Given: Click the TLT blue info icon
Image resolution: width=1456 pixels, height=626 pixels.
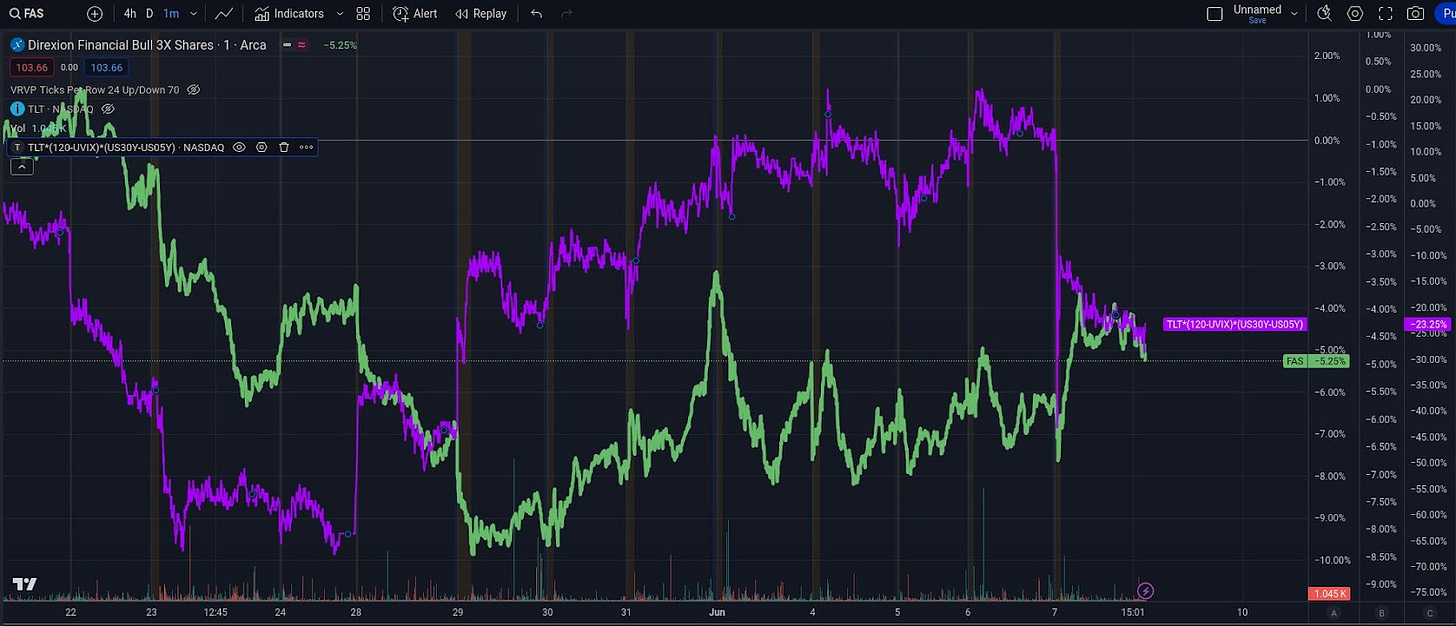Looking at the screenshot, I should click(x=17, y=108).
